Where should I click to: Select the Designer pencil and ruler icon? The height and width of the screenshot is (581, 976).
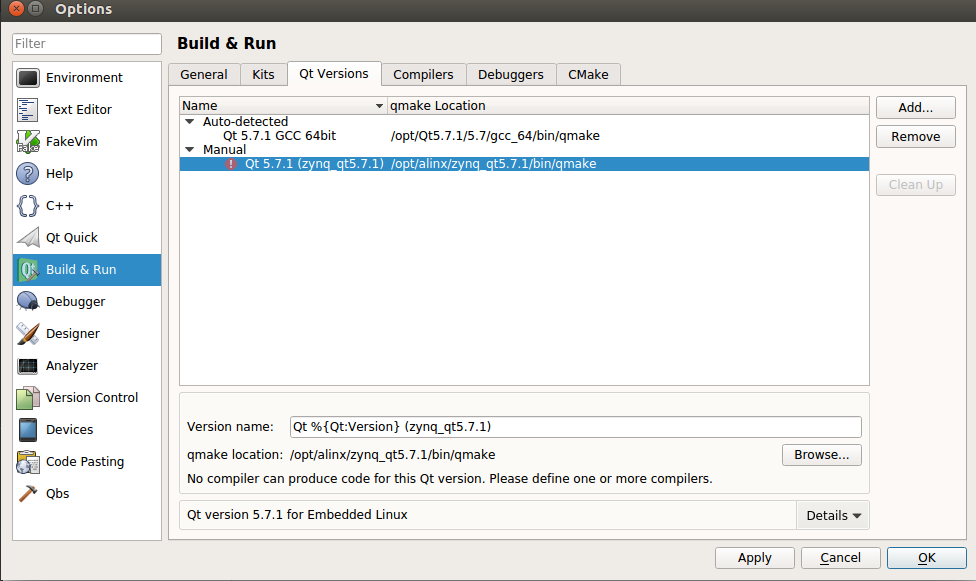click(x=28, y=334)
